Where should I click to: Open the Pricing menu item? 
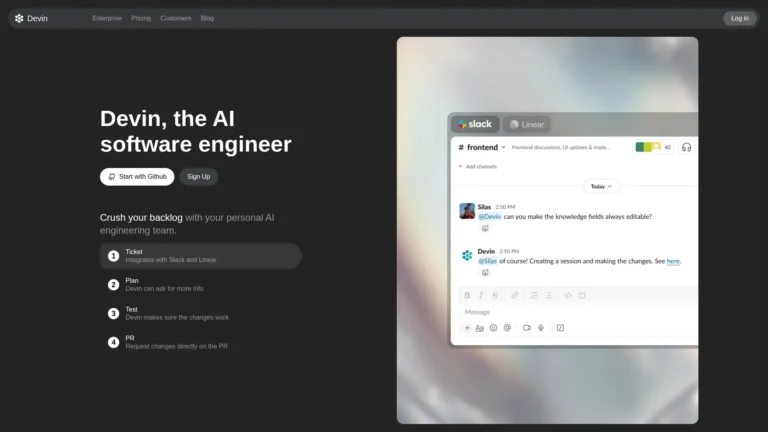point(141,18)
